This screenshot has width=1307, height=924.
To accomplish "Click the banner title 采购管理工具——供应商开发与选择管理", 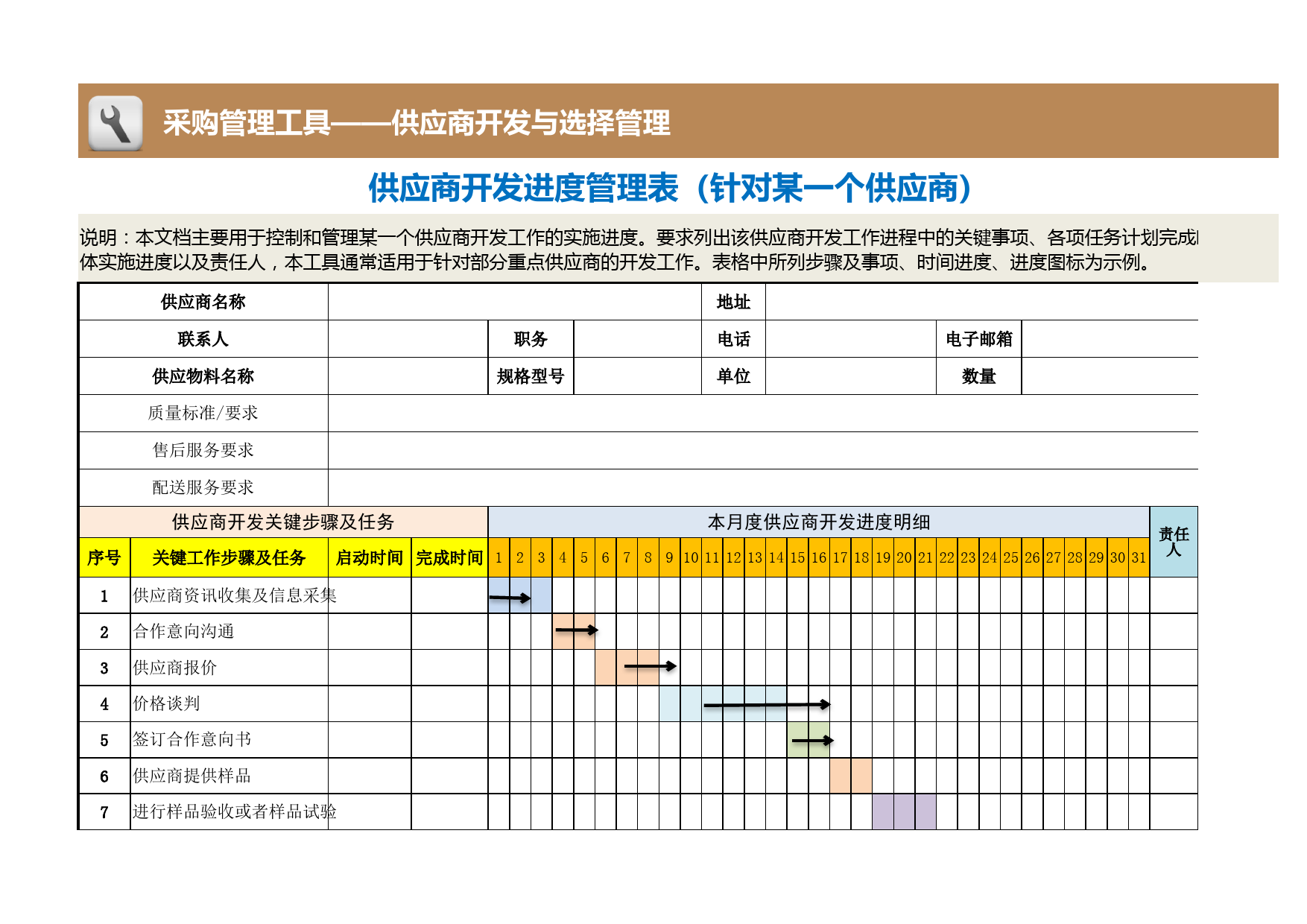I will click(417, 123).
